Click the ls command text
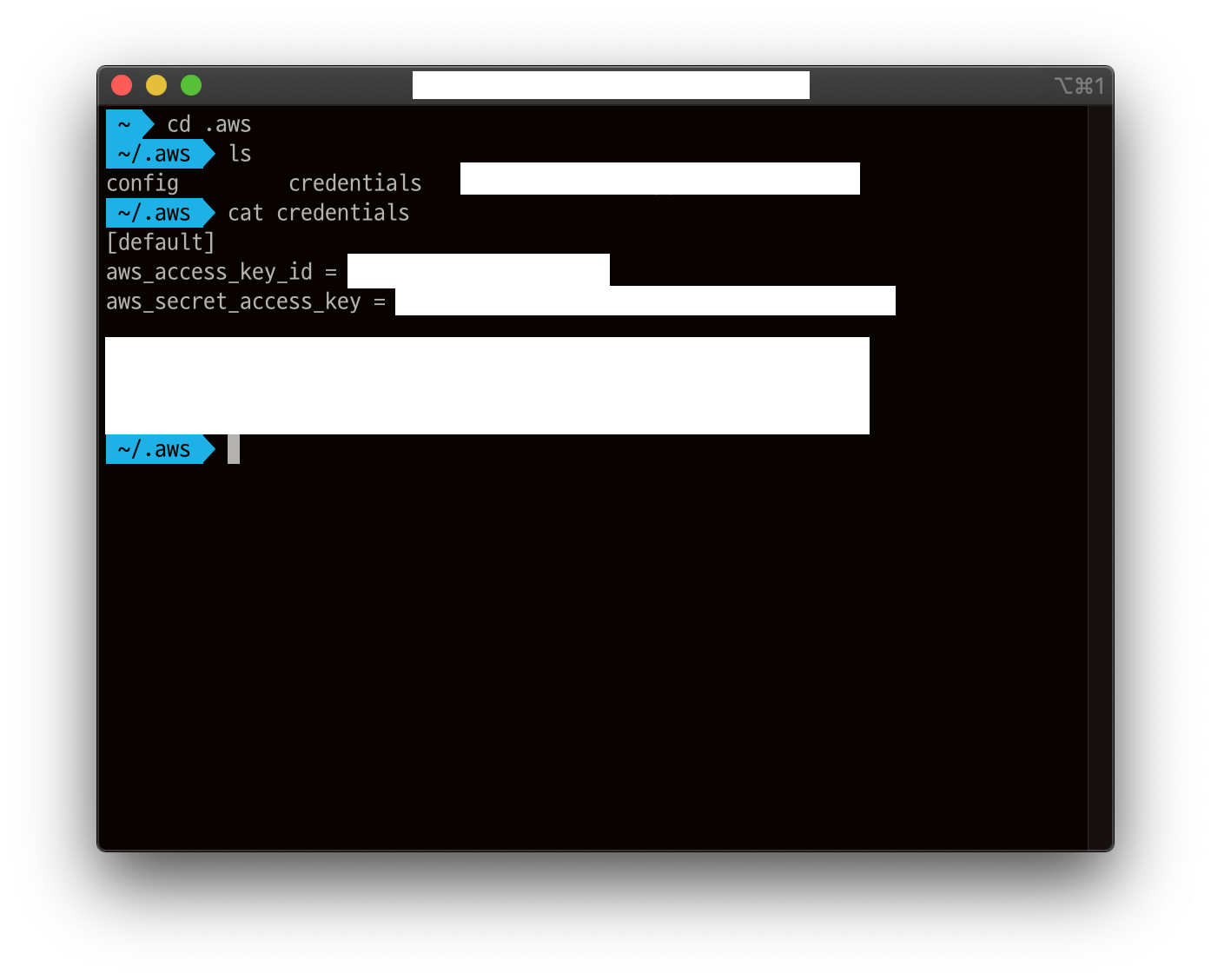 click(241, 153)
